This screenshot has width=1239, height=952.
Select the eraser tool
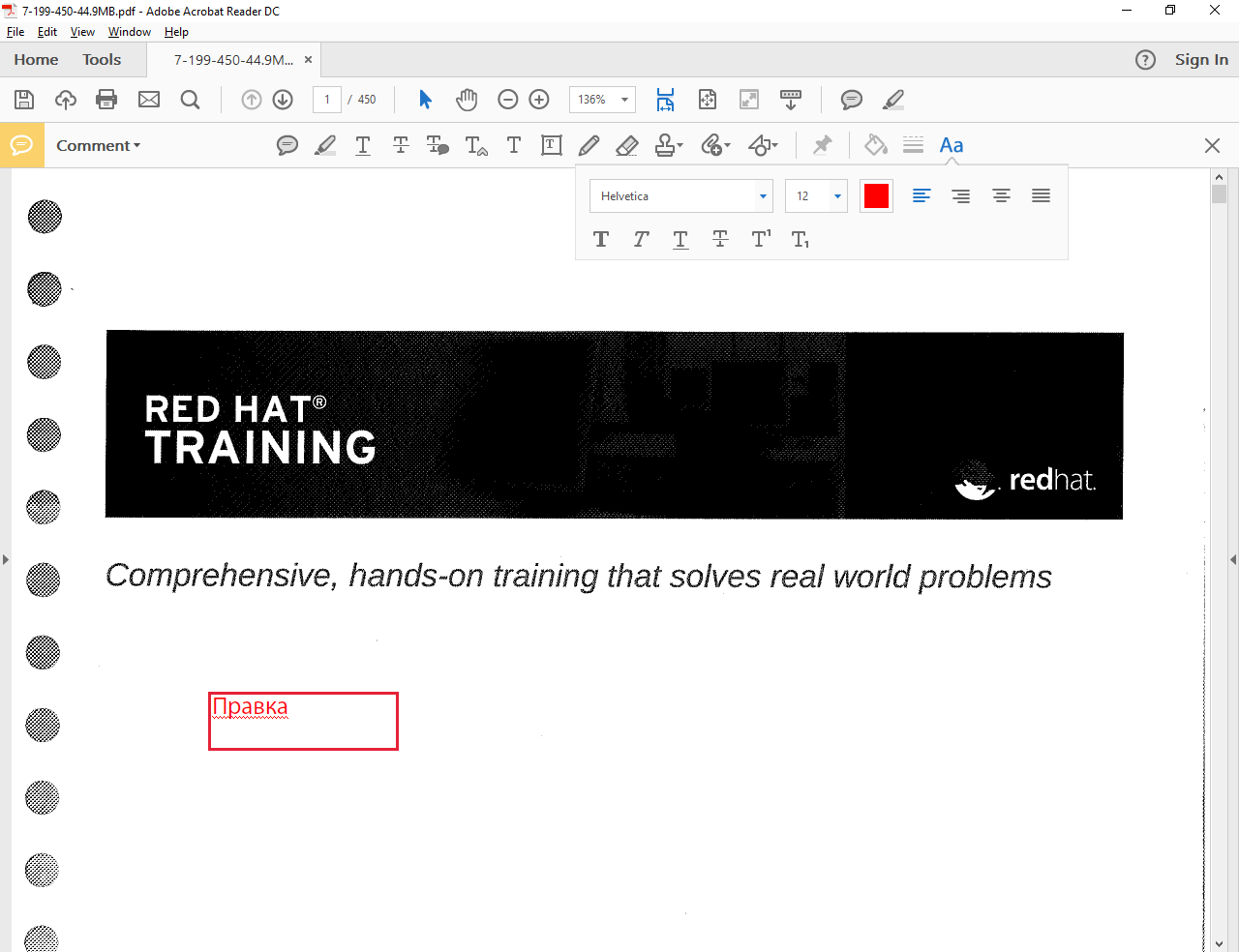tap(626, 145)
